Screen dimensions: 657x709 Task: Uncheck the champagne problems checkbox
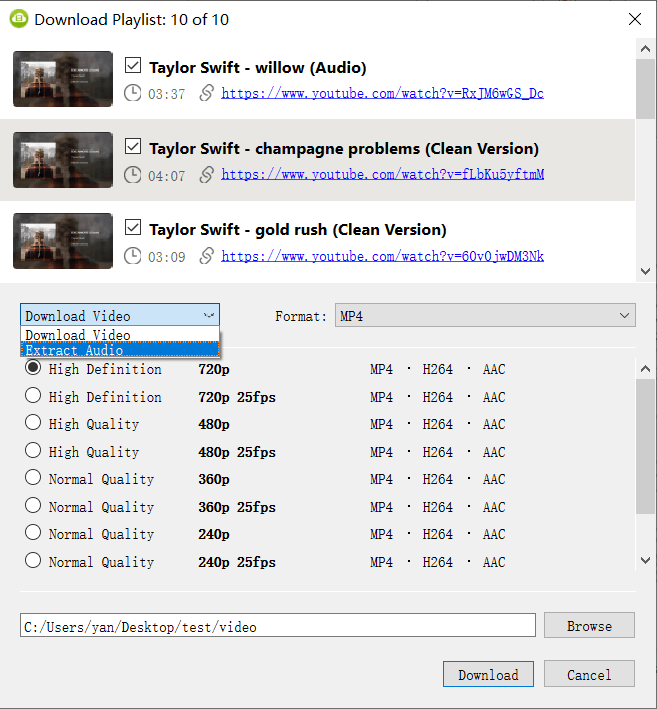[133, 147]
